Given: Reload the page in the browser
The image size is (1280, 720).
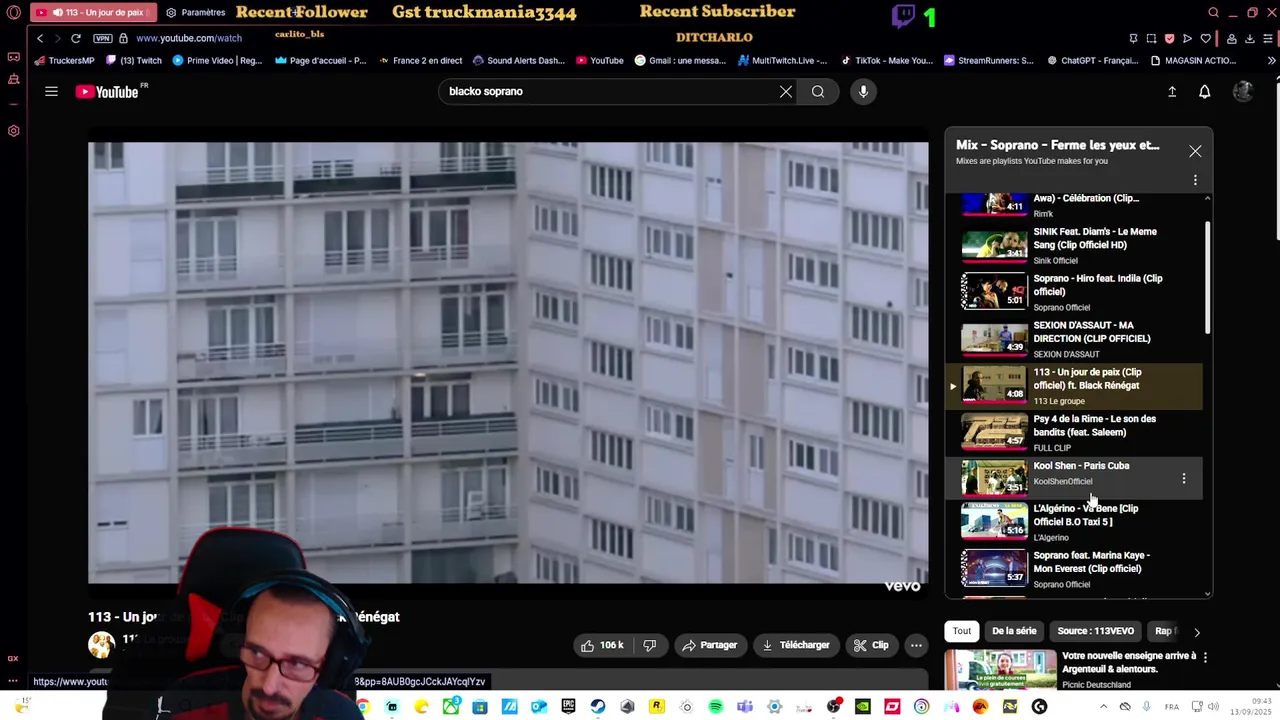Looking at the screenshot, I should tap(75, 38).
